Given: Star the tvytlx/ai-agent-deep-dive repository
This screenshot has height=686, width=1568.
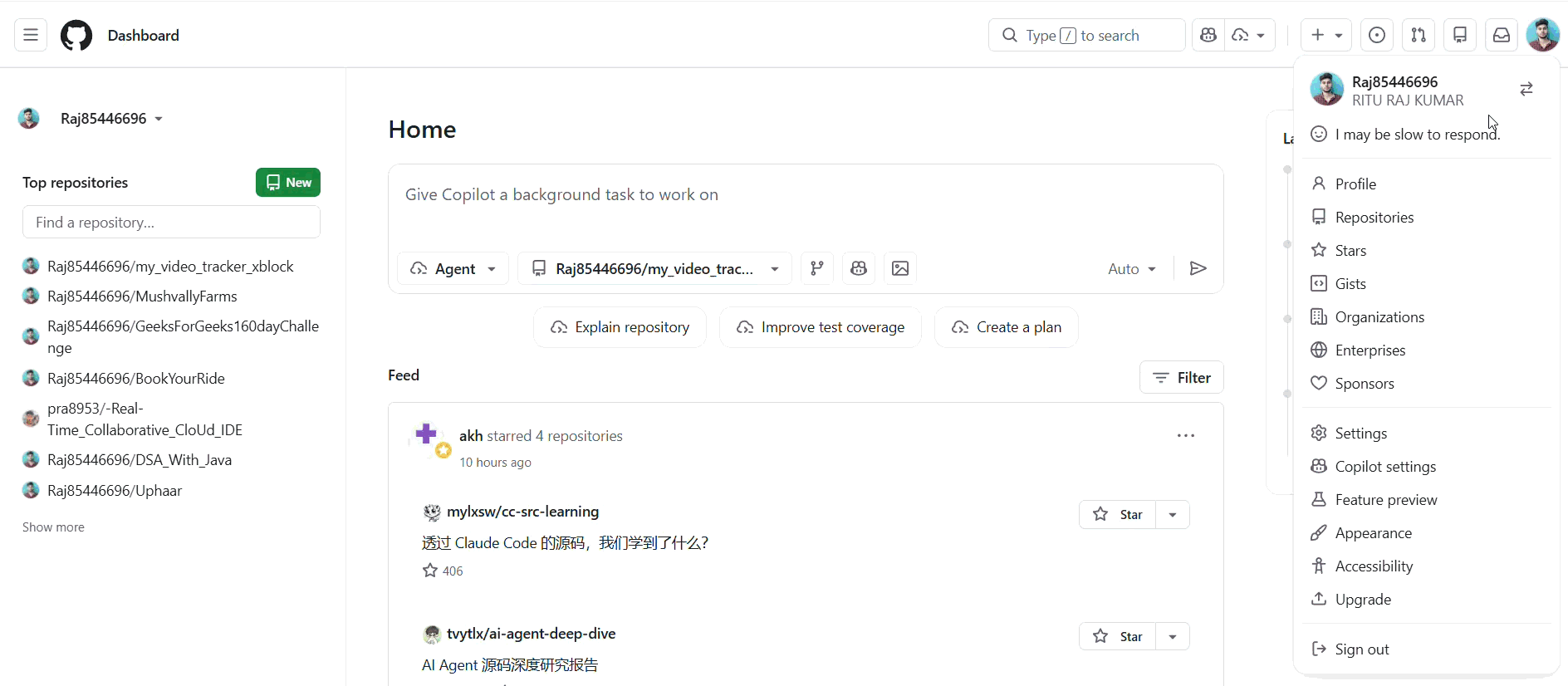Looking at the screenshot, I should [1118, 636].
